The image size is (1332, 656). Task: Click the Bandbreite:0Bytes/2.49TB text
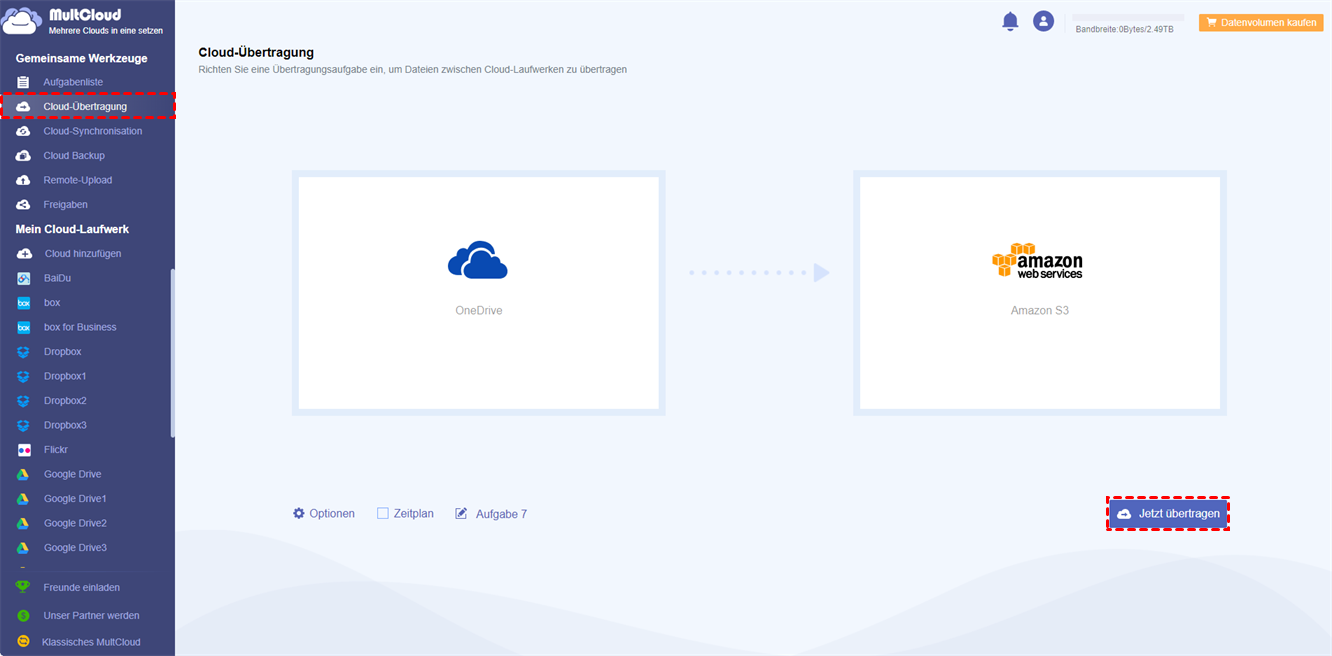1124,30
